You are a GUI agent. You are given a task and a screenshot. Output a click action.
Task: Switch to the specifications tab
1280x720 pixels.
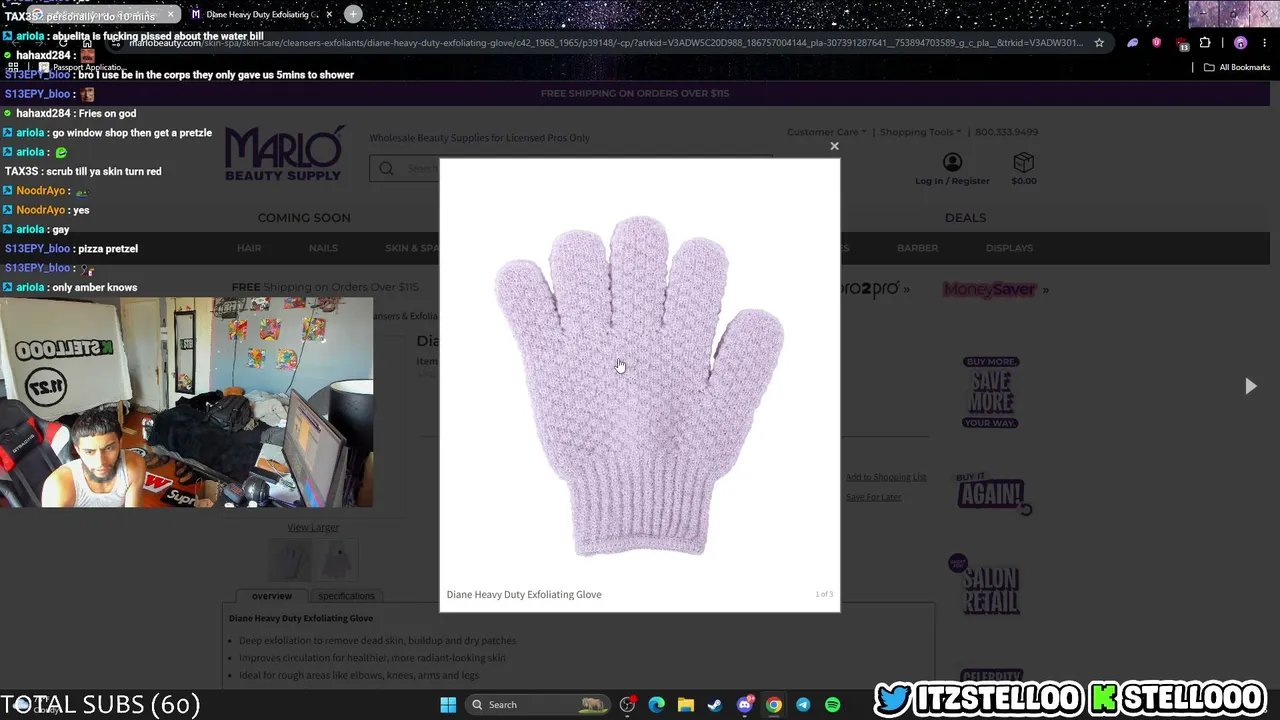(346, 596)
